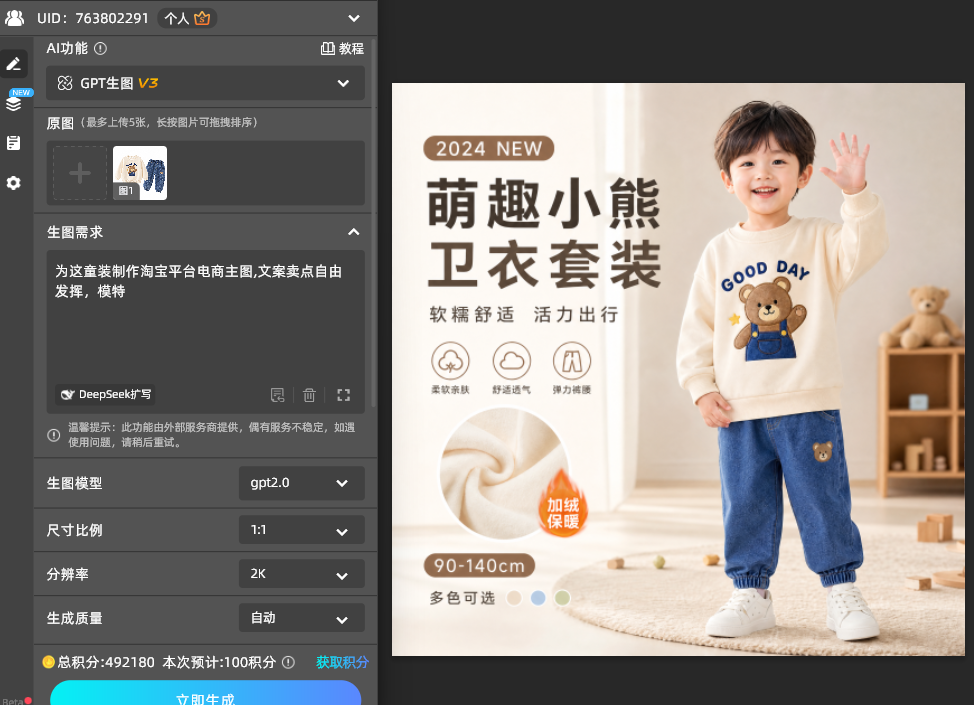The width and height of the screenshot is (974, 705).
Task: Expand the UID account dropdown chevron
Action: tap(354, 18)
